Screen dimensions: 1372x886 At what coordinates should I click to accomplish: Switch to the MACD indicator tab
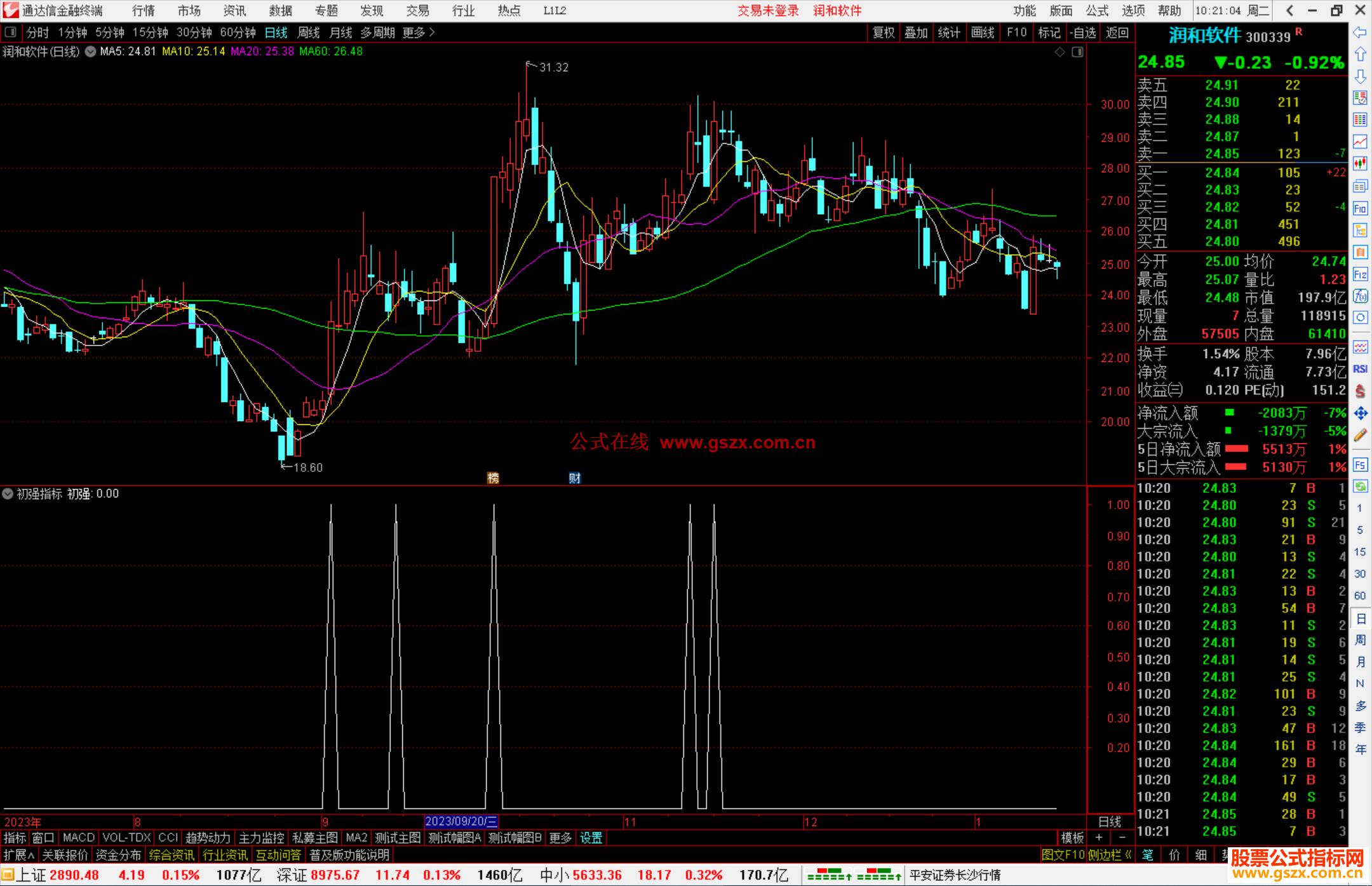tap(78, 838)
